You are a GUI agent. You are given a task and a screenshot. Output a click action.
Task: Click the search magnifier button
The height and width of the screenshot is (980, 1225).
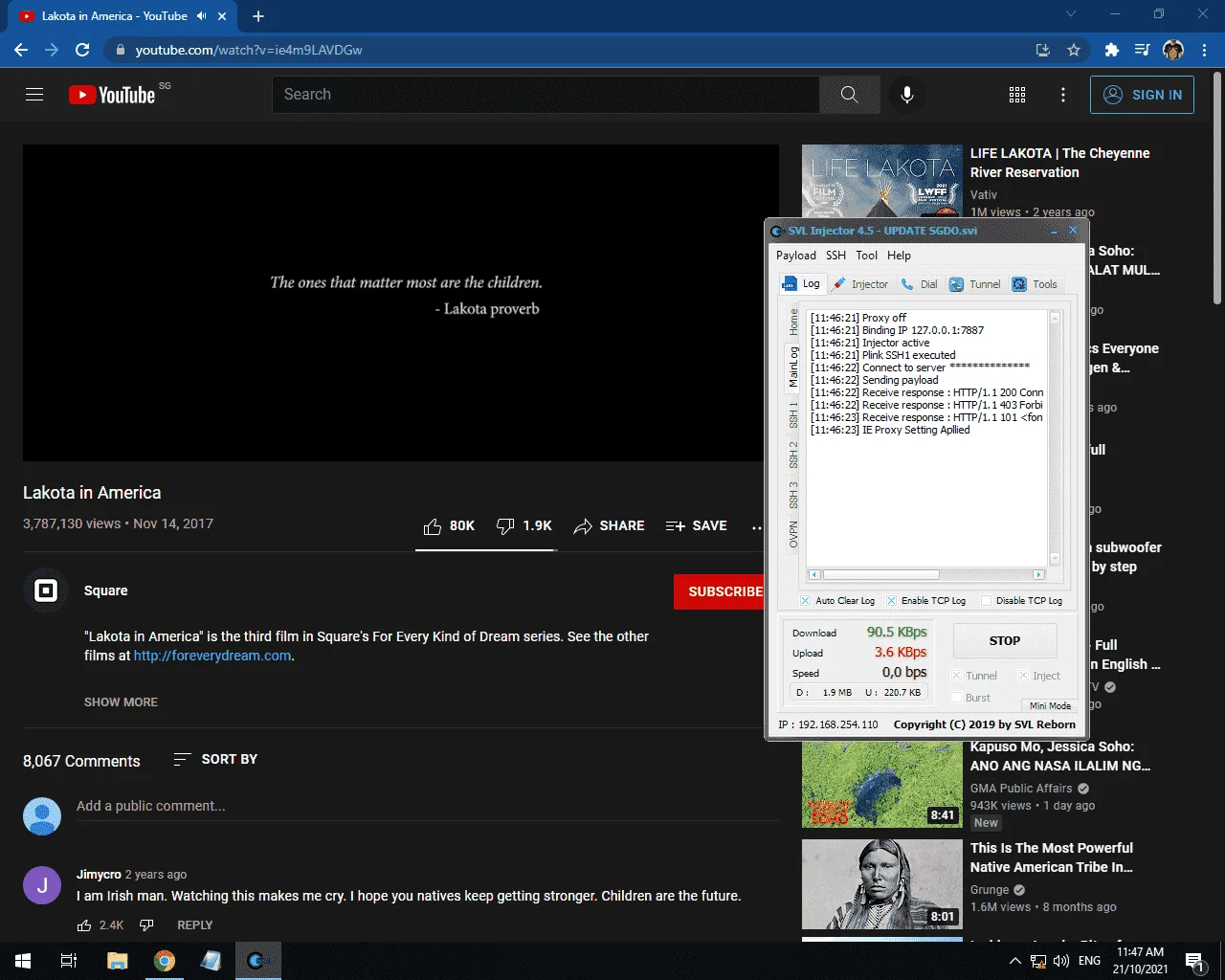point(849,95)
